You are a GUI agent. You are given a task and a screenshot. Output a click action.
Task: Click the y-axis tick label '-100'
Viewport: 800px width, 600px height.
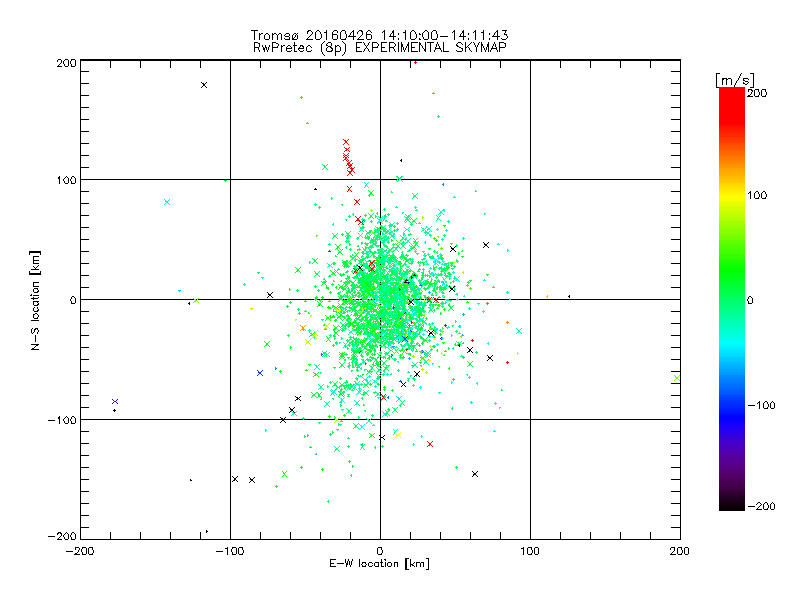[62, 420]
